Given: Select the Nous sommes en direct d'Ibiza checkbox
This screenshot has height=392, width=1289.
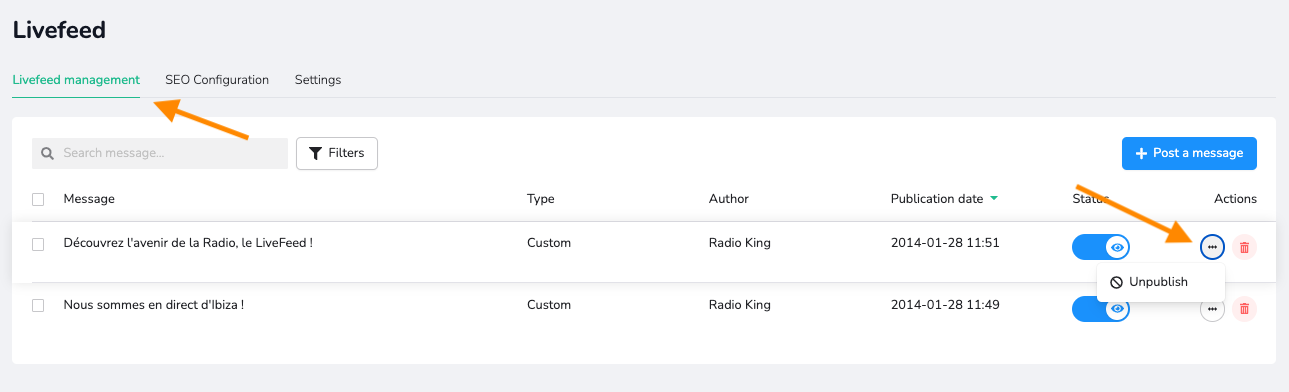Looking at the screenshot, I should [38, 306].
